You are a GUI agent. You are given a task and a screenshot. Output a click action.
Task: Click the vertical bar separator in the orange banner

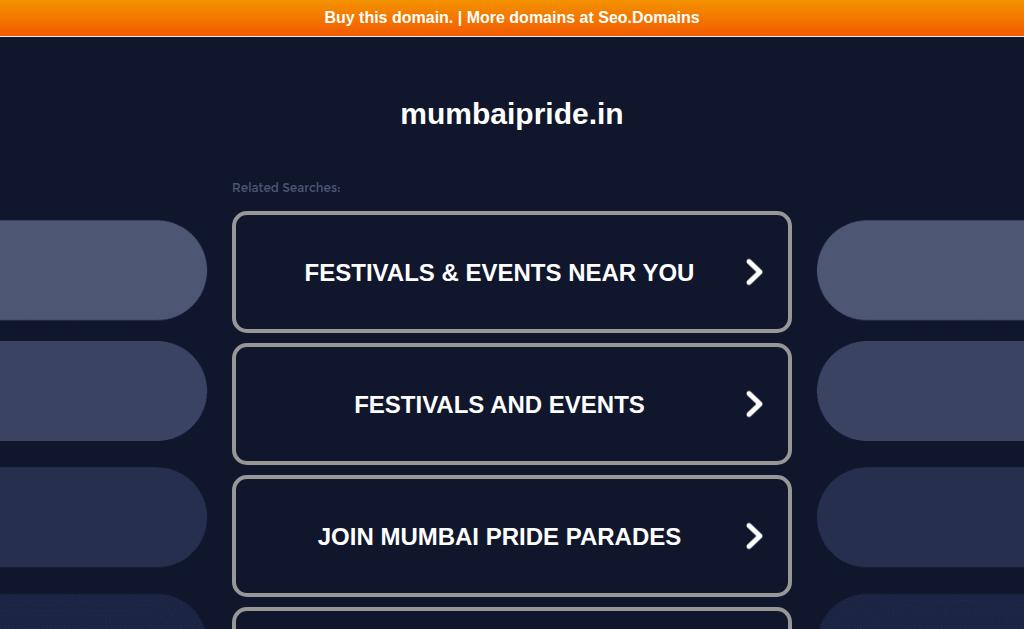460,17
